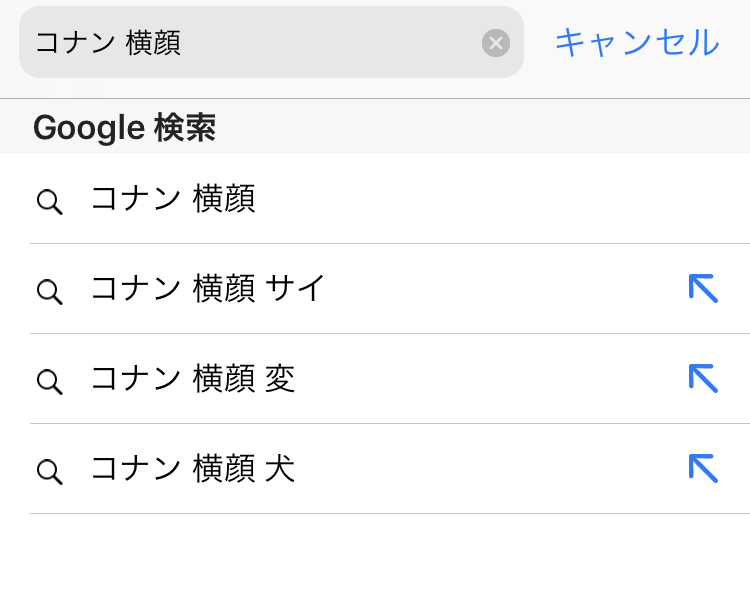
Task: Clear the search field with the X icon
Action: pyautogui.click(x=496, y=43)
